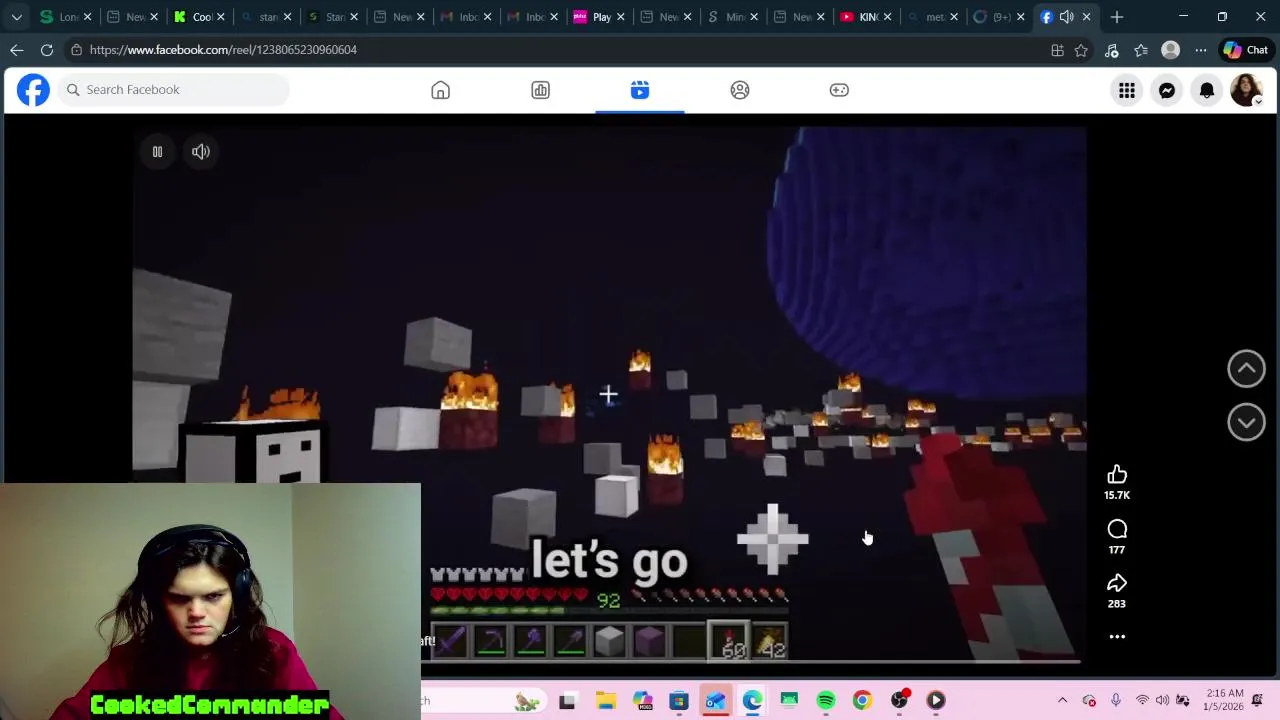1280x720 pixels.
Task: Open File Explorer from the taskbar
Action: point(605,701)
